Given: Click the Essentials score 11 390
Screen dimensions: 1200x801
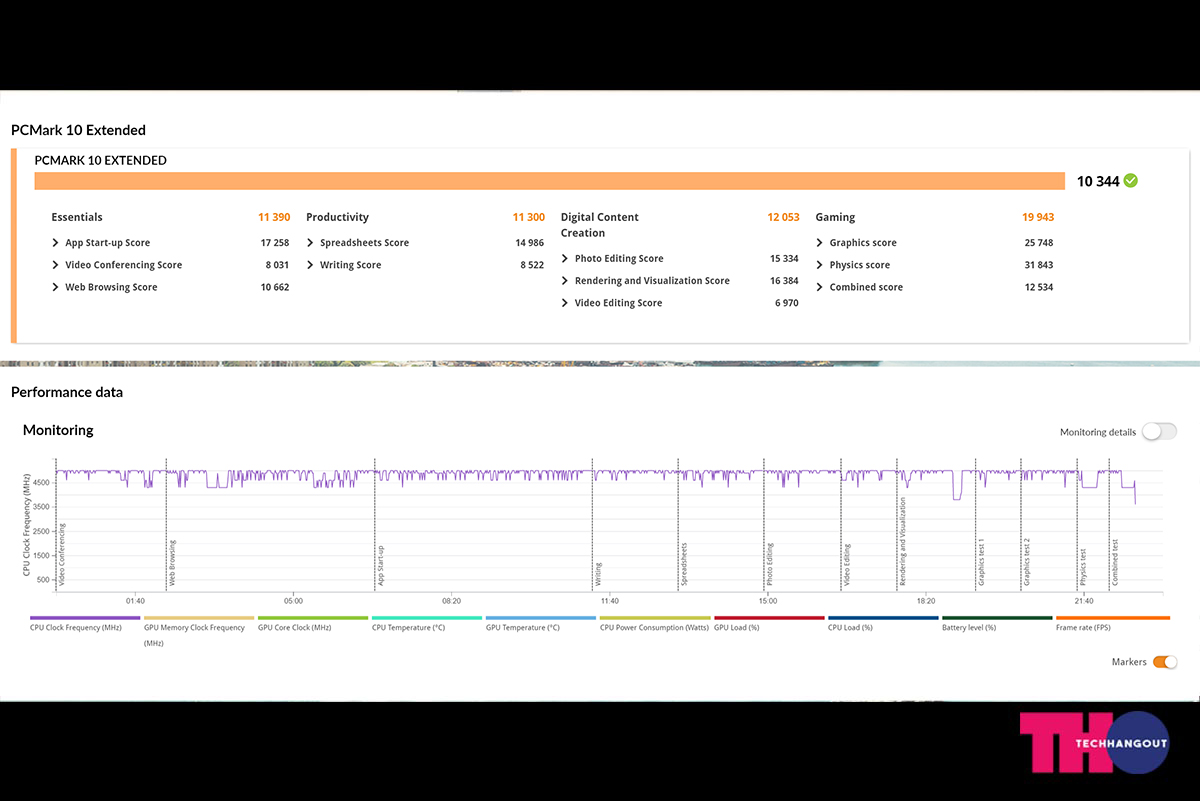Looking at the screenshot, I should (274, 217).
